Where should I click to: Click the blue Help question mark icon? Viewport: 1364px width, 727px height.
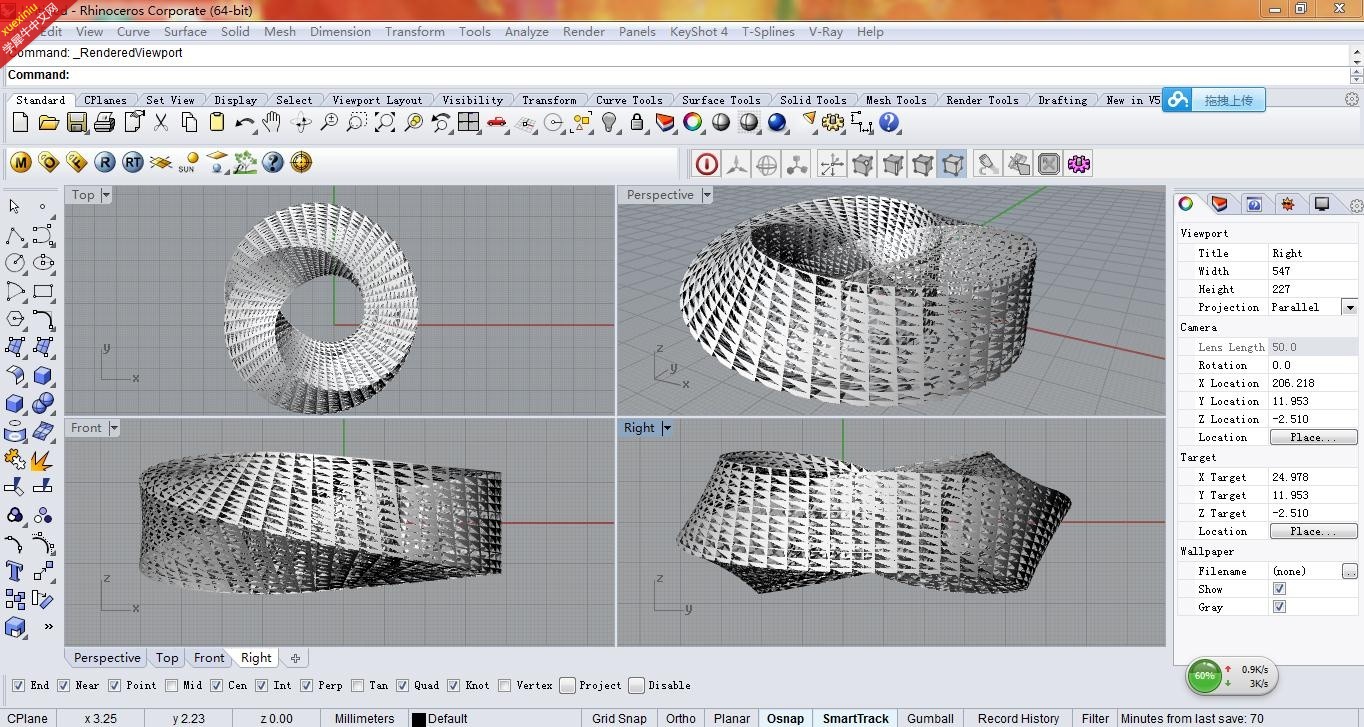[x=889, y=123]
